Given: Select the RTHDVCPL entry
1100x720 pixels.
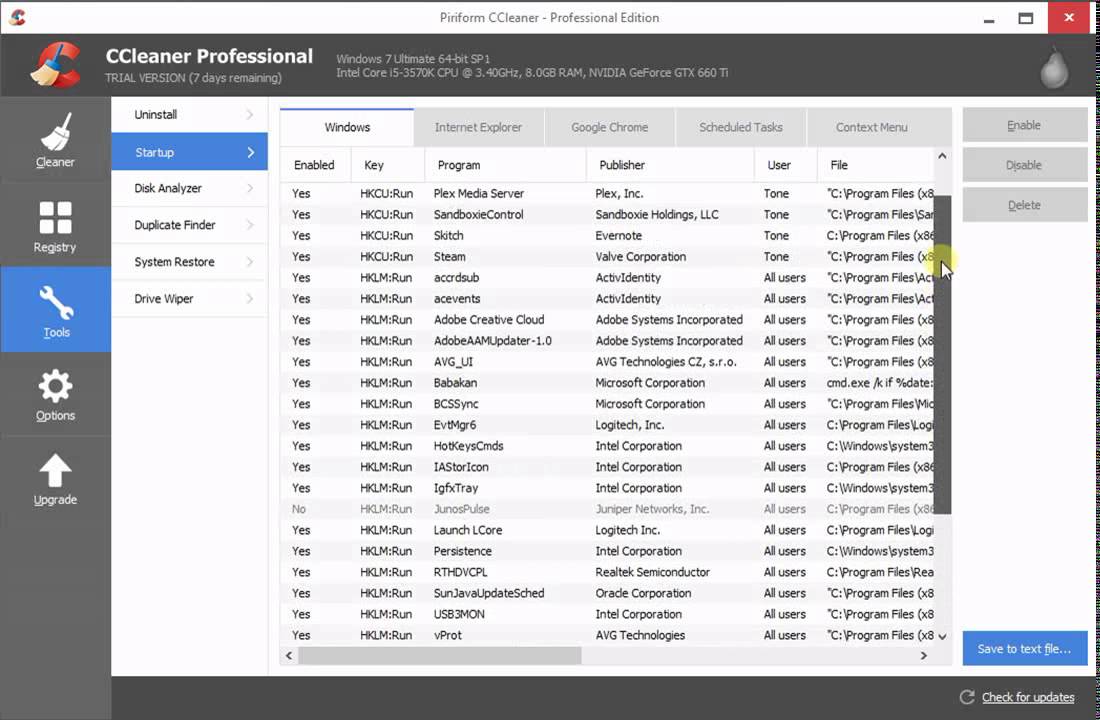Looking at the screenshot, I should click(x=608, y=572).
